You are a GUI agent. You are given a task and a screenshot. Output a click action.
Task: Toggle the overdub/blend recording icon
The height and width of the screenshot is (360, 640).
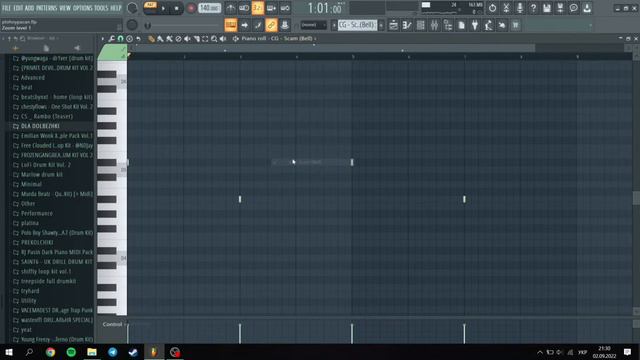pyautogui.click(x=271, y=8)
